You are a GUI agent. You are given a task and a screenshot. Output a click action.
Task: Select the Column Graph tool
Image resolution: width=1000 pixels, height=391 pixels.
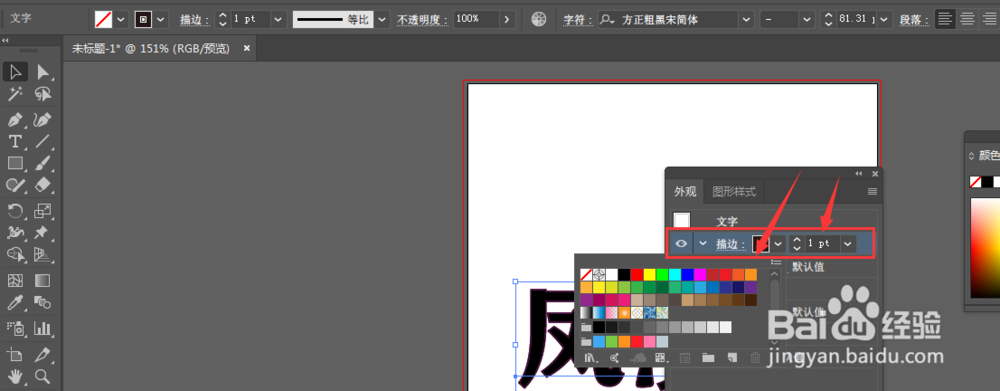pyautogui.click(x=43, y=328)
